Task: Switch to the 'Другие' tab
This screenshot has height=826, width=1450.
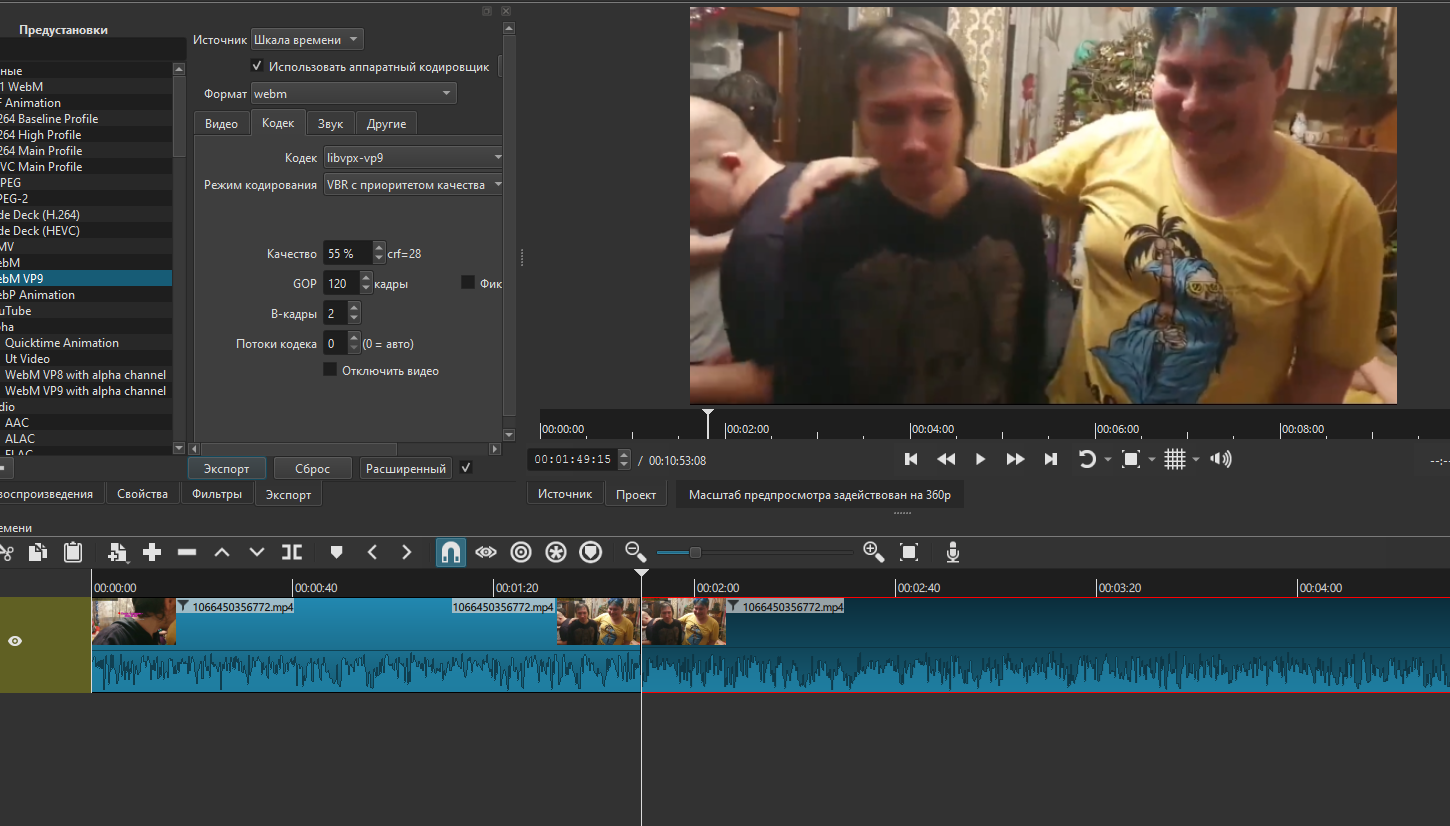Action: 386,124
